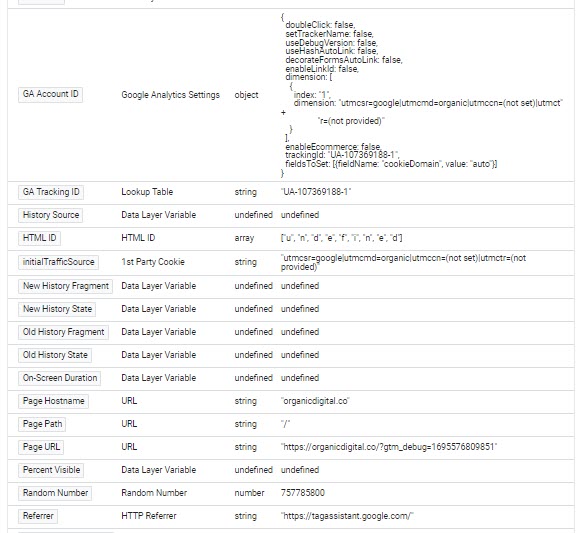
Task: Click the Page Hostname URL type text
Action: [x=129, y=401]
